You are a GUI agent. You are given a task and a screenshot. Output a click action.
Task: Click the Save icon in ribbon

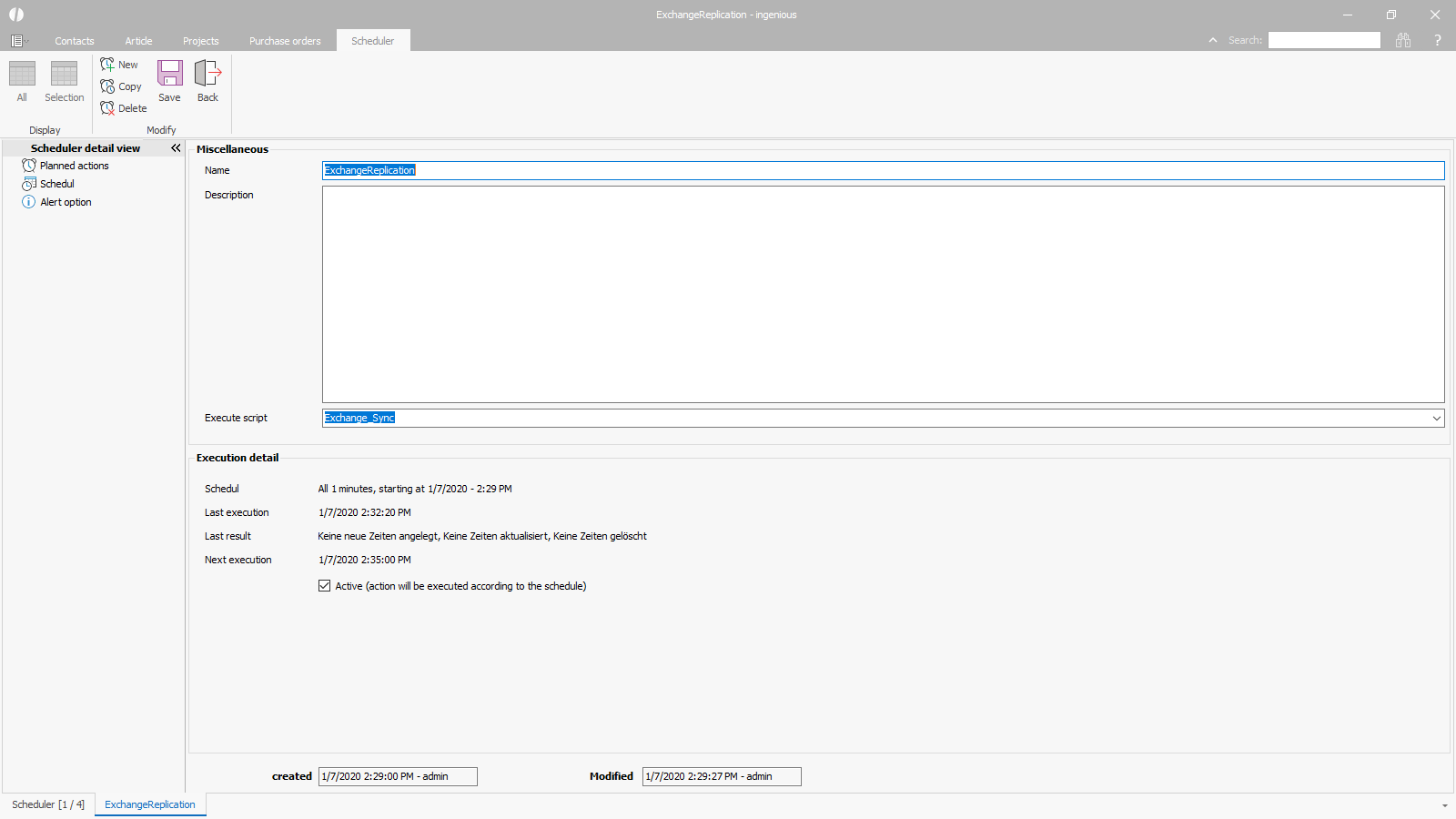169,81
